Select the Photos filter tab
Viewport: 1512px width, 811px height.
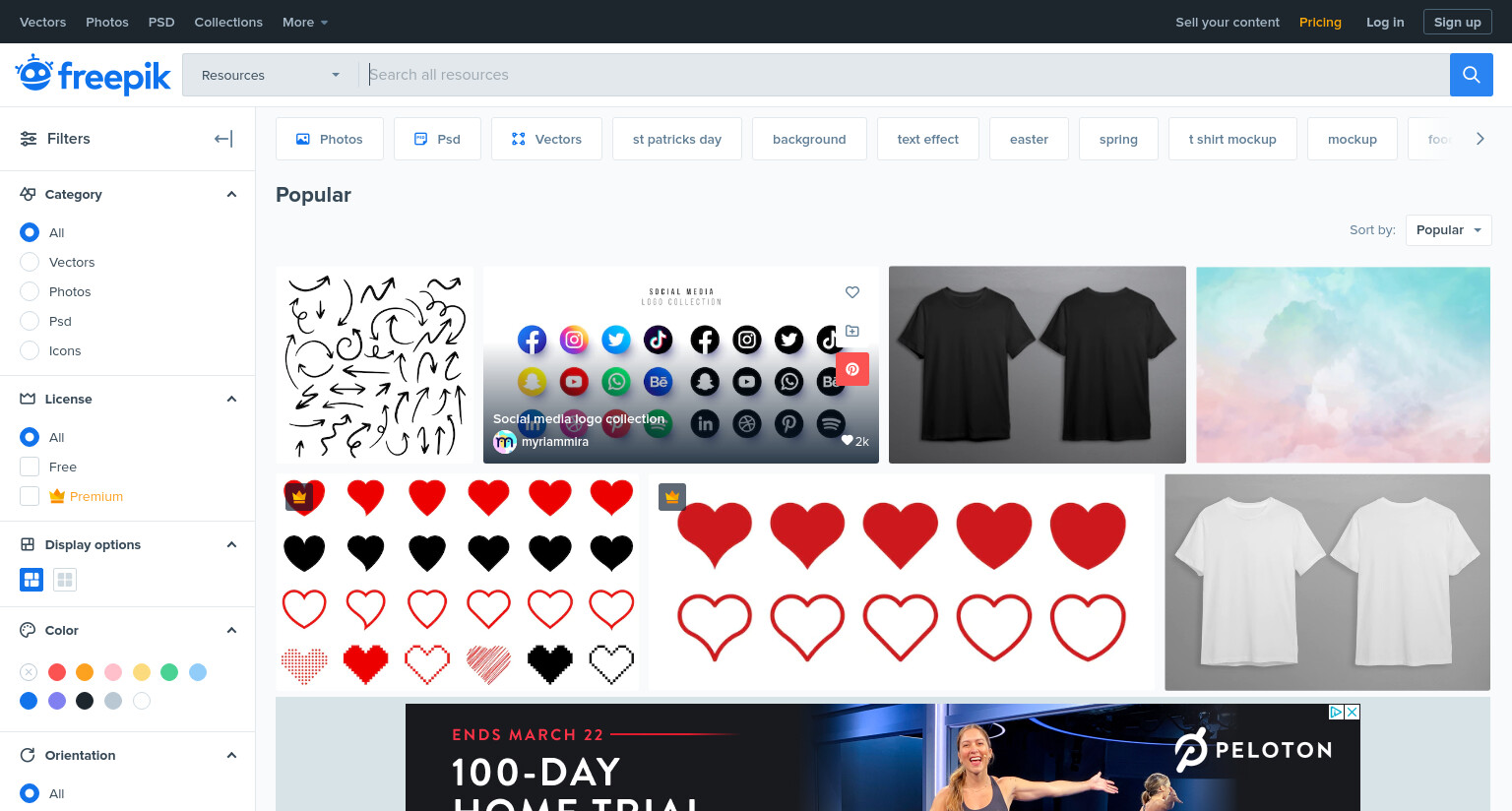coord(330,139)
